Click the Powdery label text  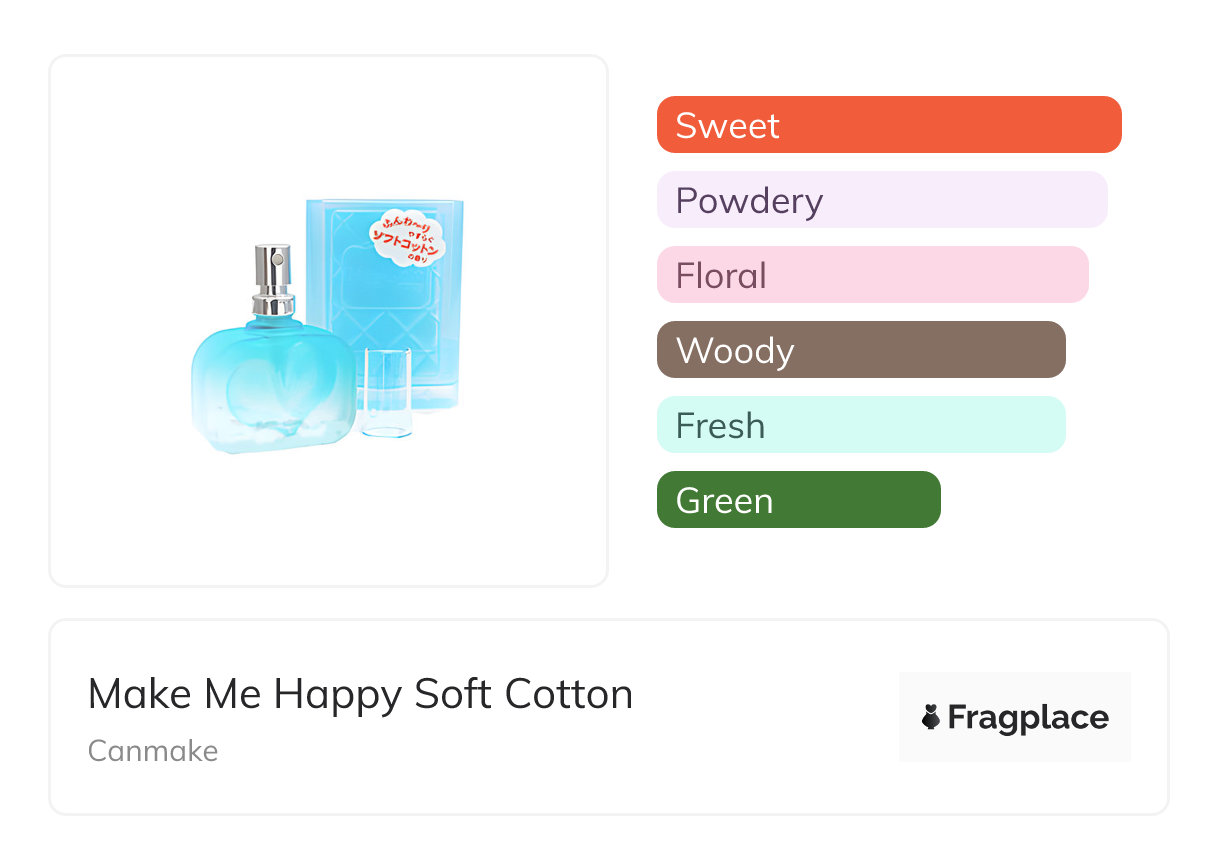[x=749, y=201]
